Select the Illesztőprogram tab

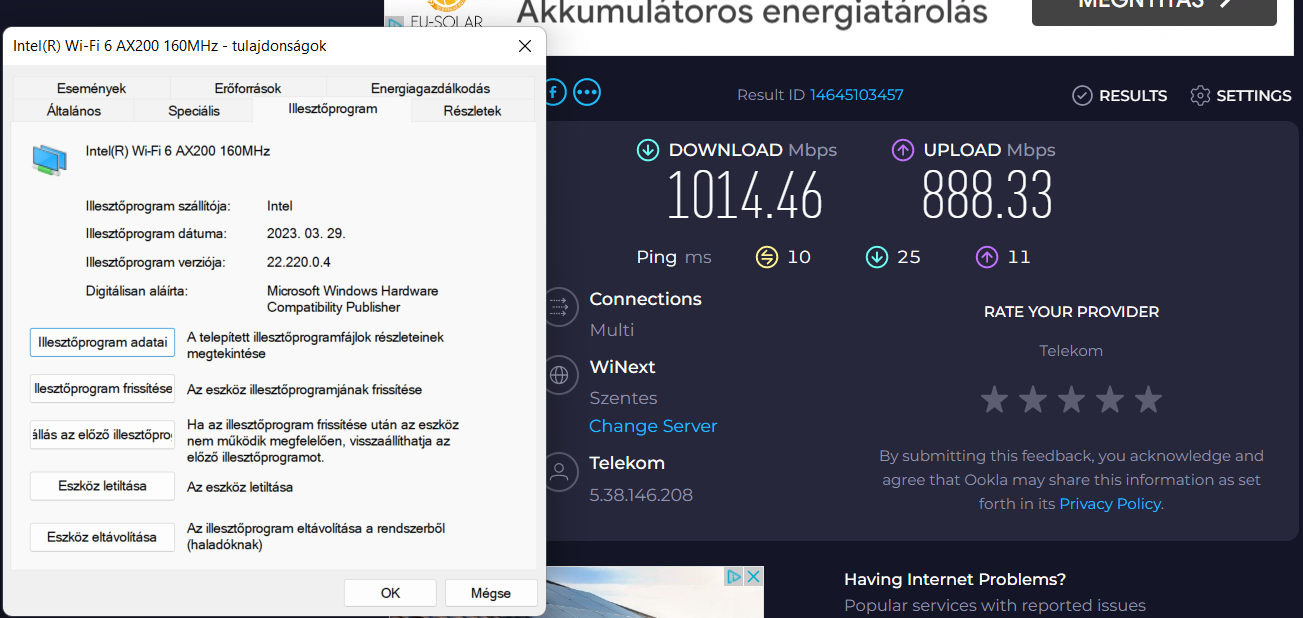[332, 109]
